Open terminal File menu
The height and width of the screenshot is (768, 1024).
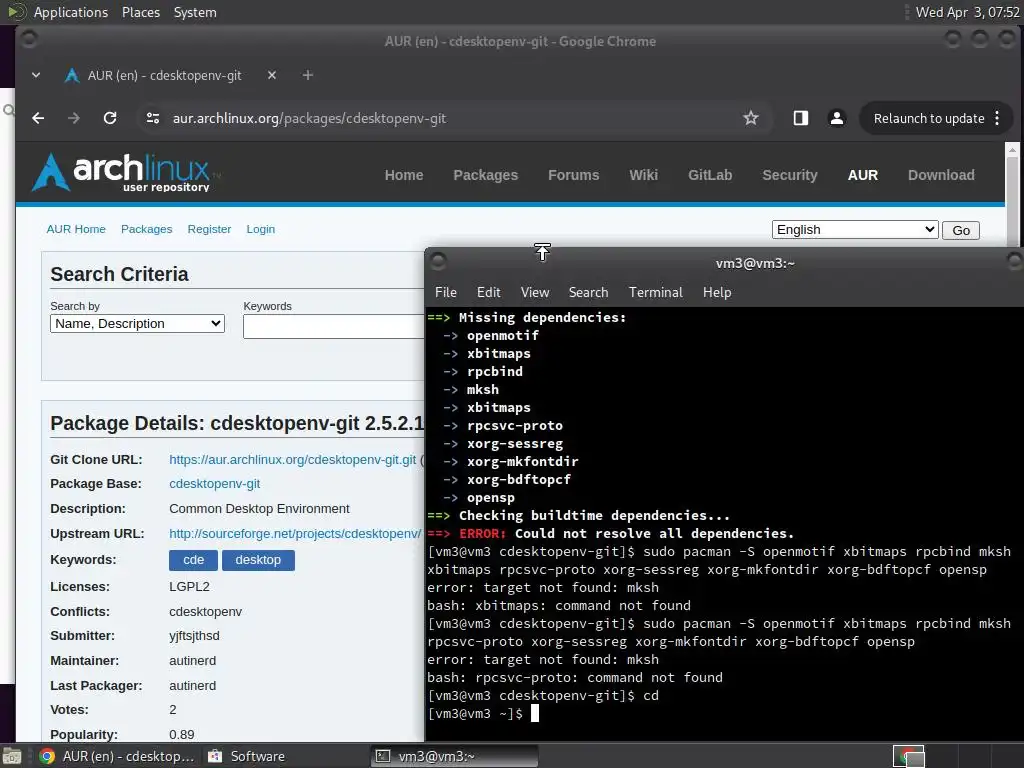pos(446,293)
